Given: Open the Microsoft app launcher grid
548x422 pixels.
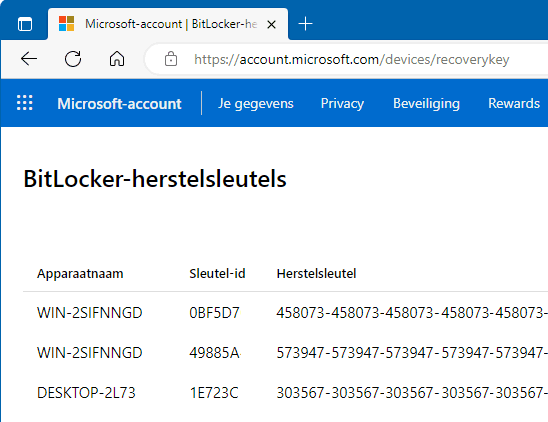Looking at the screenshot, I should (25, 103).
